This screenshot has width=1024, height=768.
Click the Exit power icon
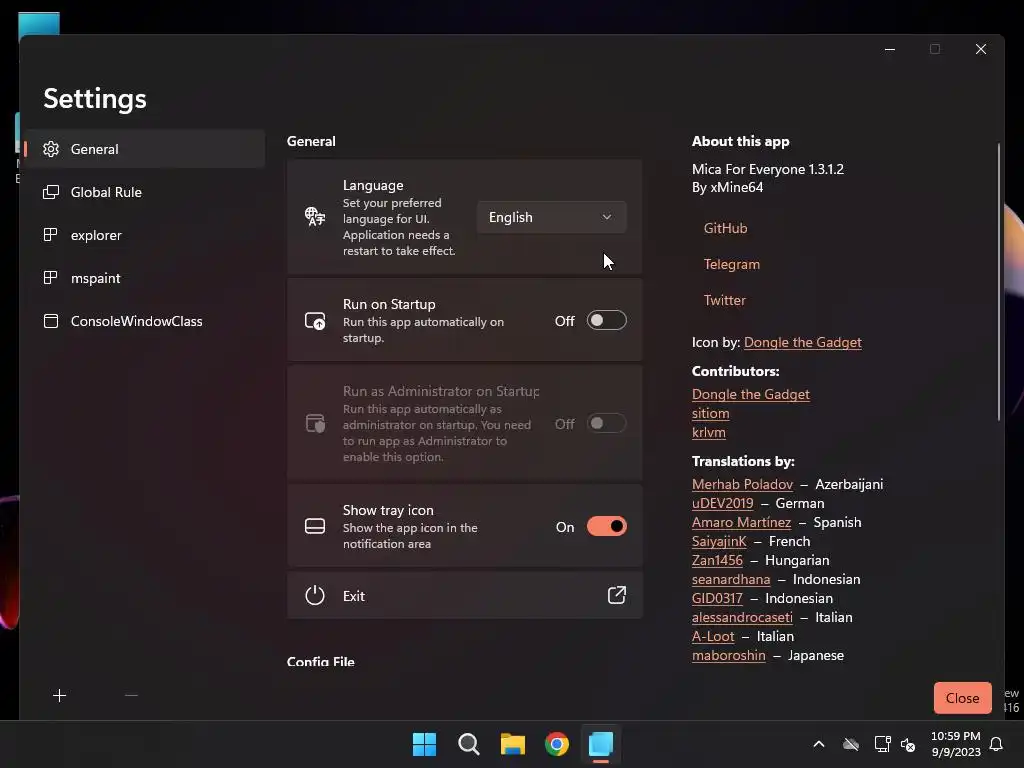click(x=315, y=596)
